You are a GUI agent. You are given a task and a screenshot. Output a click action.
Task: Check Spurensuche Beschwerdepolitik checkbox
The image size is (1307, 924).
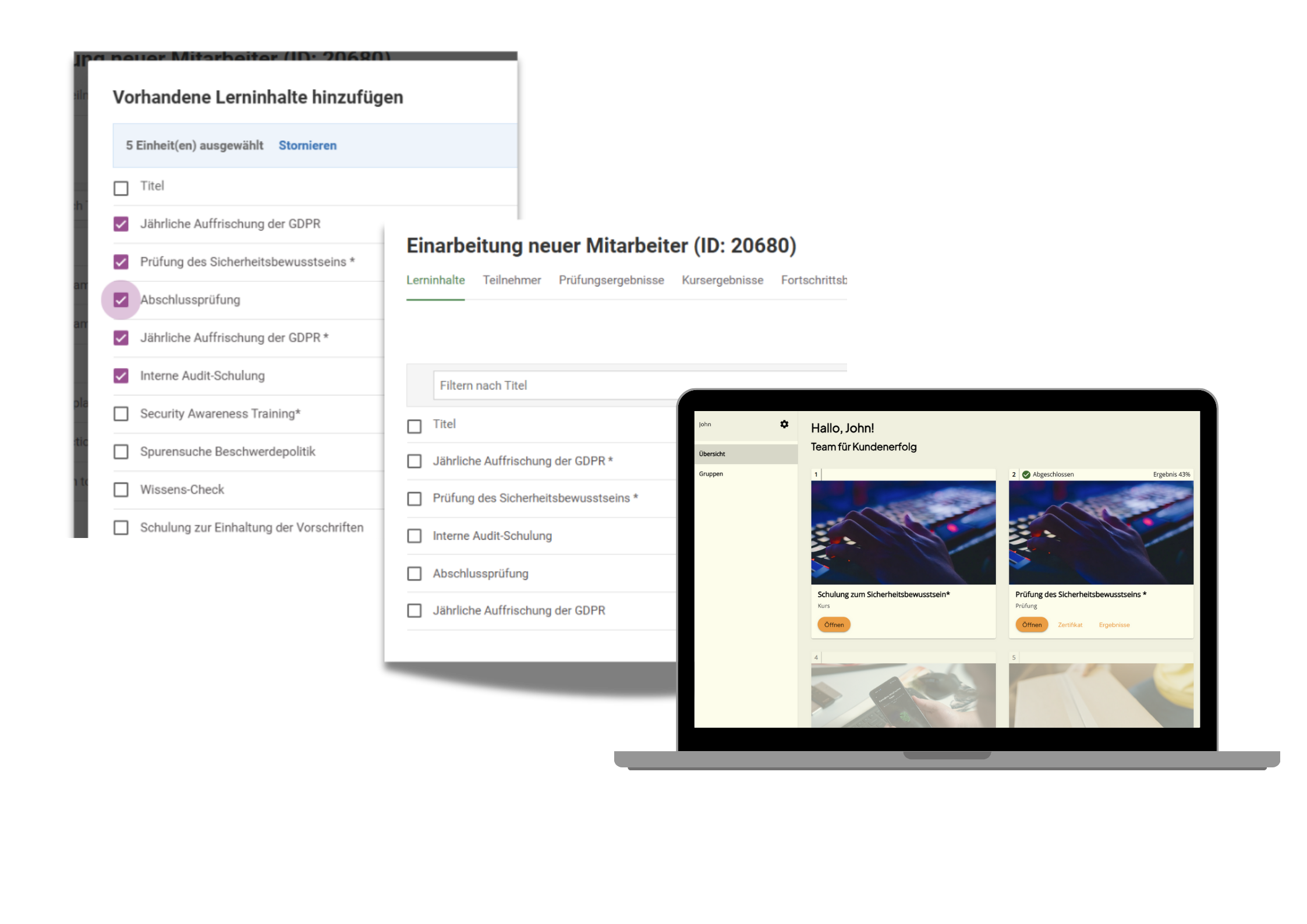pos(121,452)
